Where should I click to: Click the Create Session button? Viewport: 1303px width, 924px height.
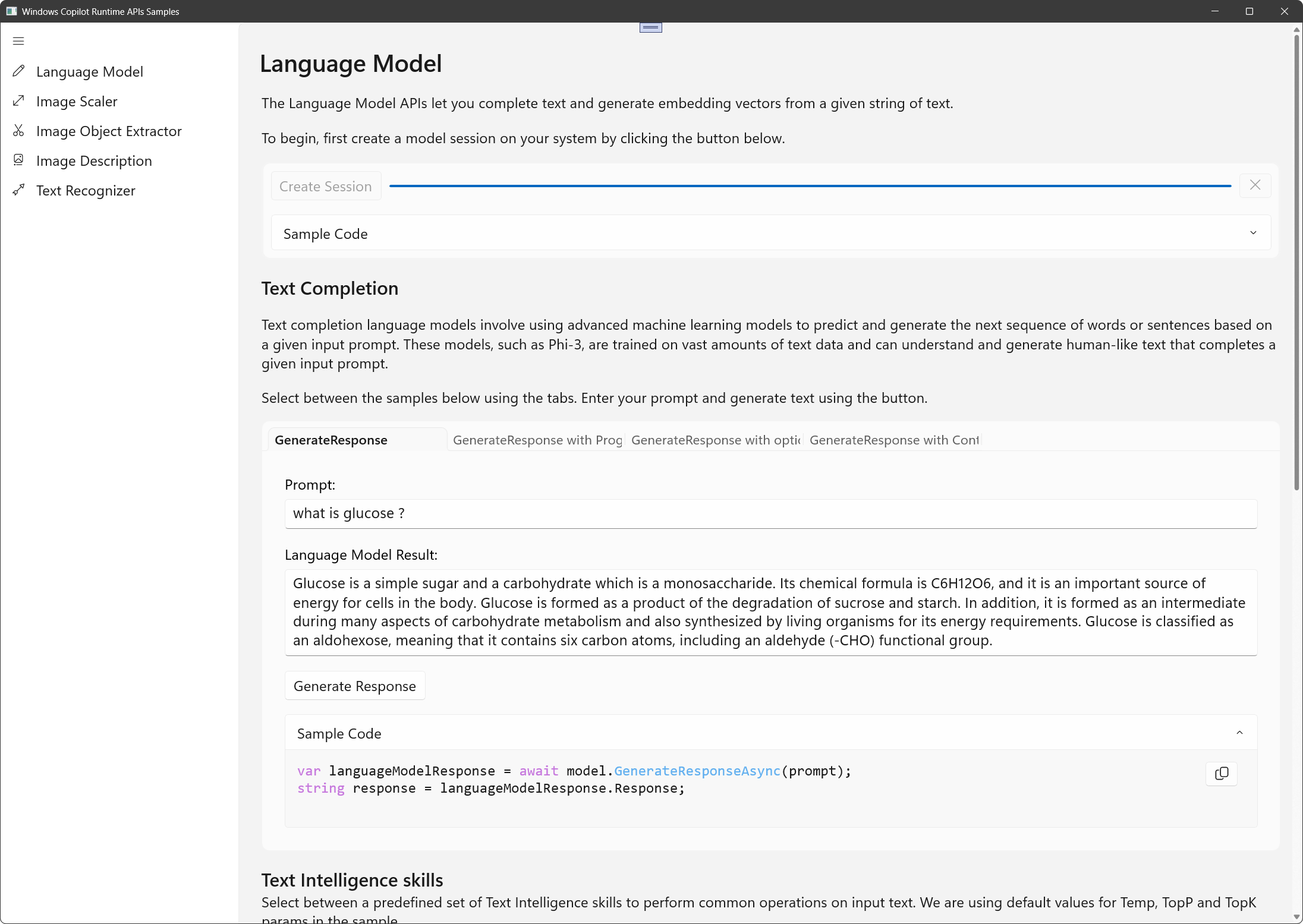[326, 187]
